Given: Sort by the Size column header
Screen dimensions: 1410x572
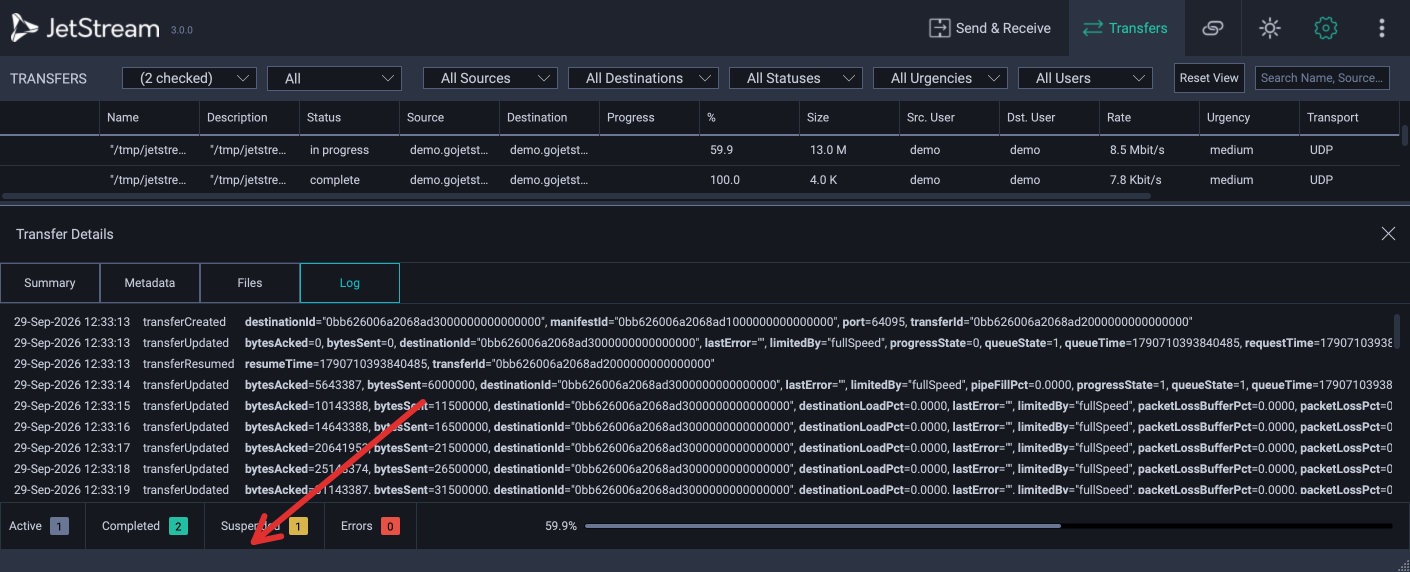Looking at the screenshot, I should [x=850, y=117].
